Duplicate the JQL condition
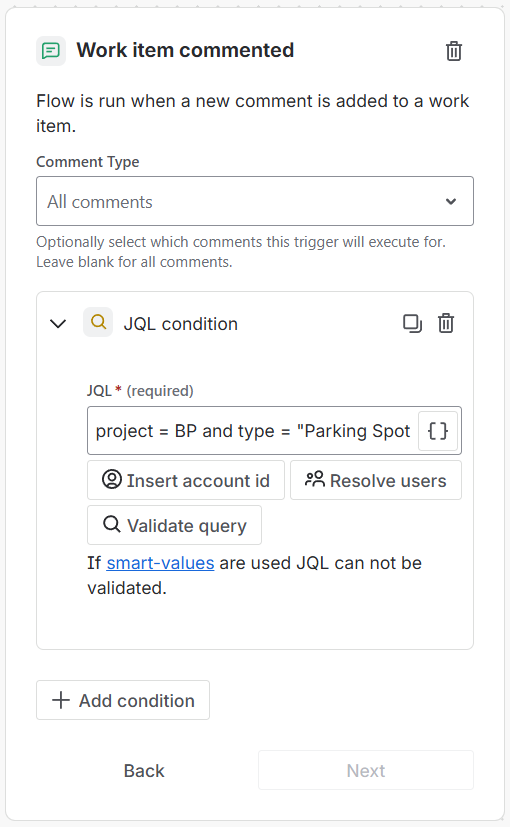510x827 pixels. (412, 323)
